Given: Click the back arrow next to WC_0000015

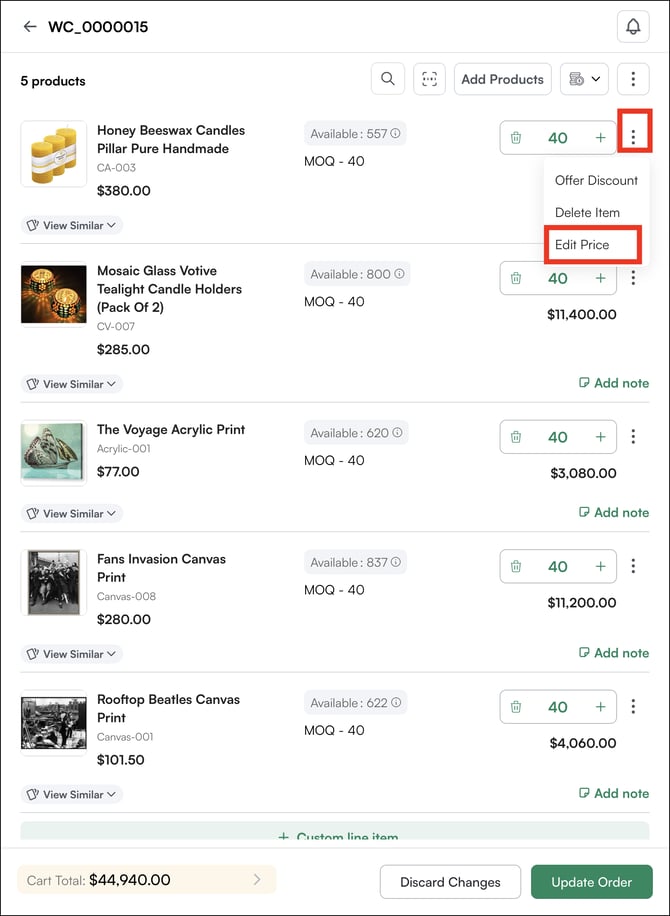Looking at the screenshot, I should click(29, 27).
